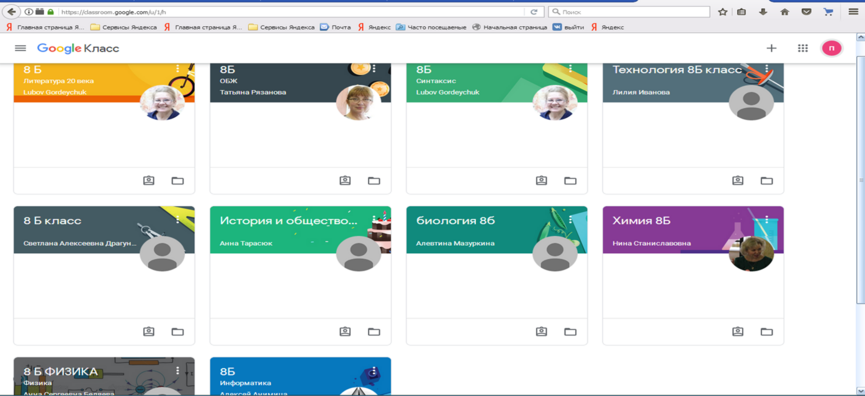Open Drive folder on ОБЖ card
Viewport: 865px width, 396px height.
pyautogui.click(x=374, y=180)
